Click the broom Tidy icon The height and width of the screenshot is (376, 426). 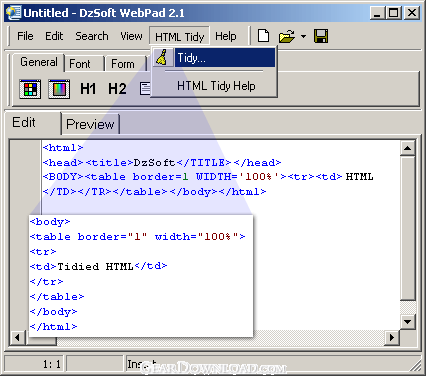click(x=162, y=57)
